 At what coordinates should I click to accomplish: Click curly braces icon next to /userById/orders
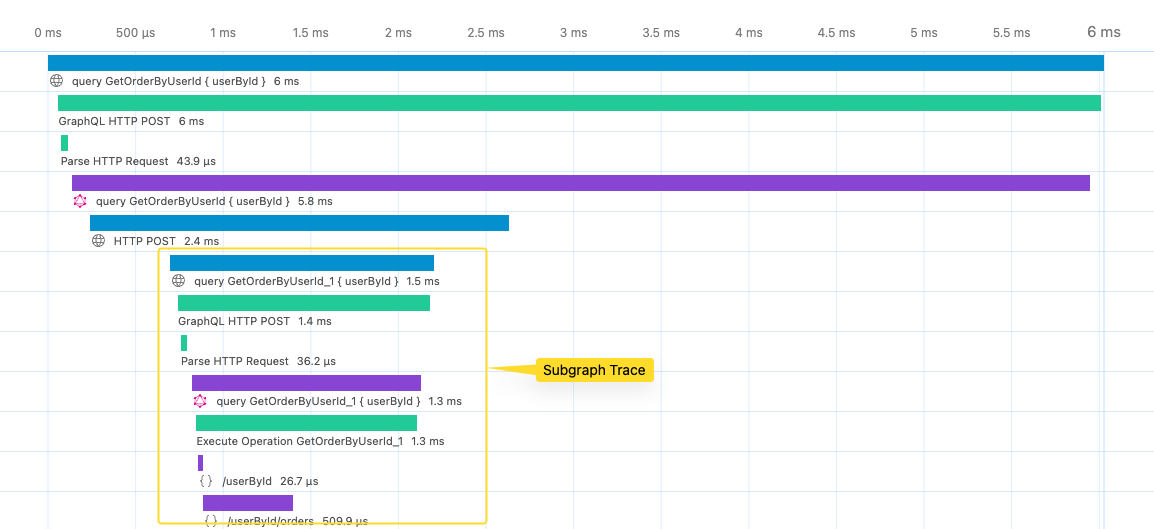click(x=210, y=520)
